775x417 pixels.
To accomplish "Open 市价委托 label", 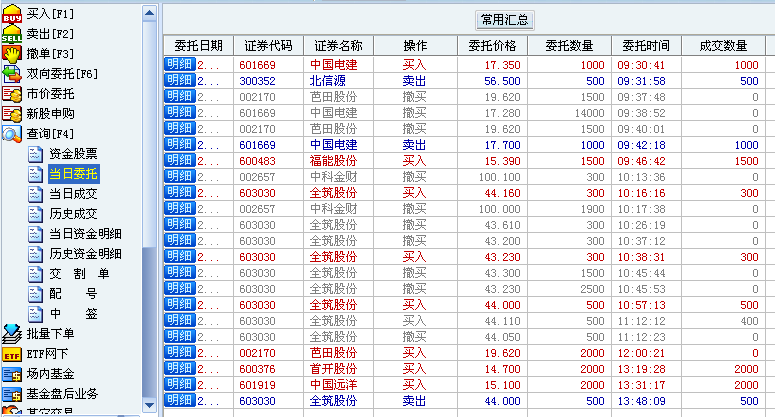I will (50, 94).
